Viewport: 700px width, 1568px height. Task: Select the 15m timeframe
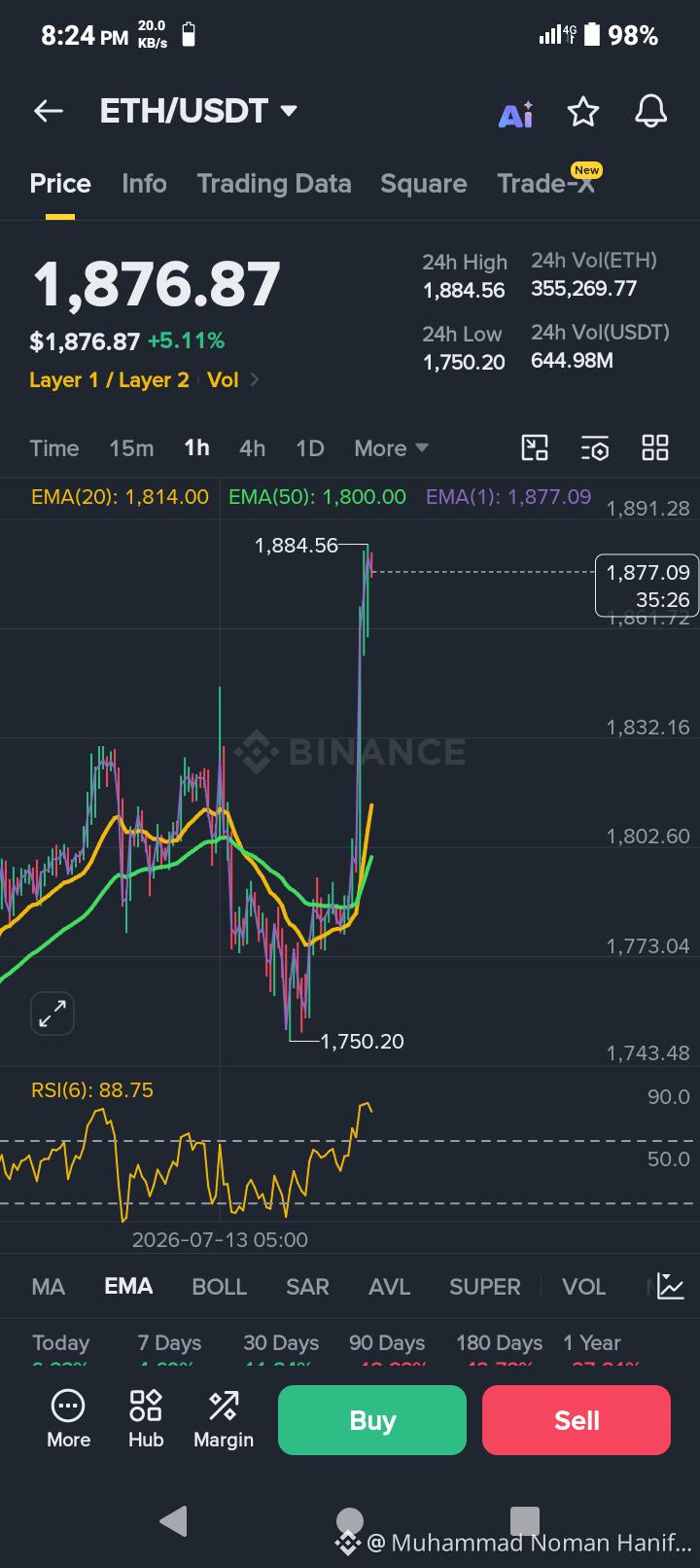coord(131,448)
